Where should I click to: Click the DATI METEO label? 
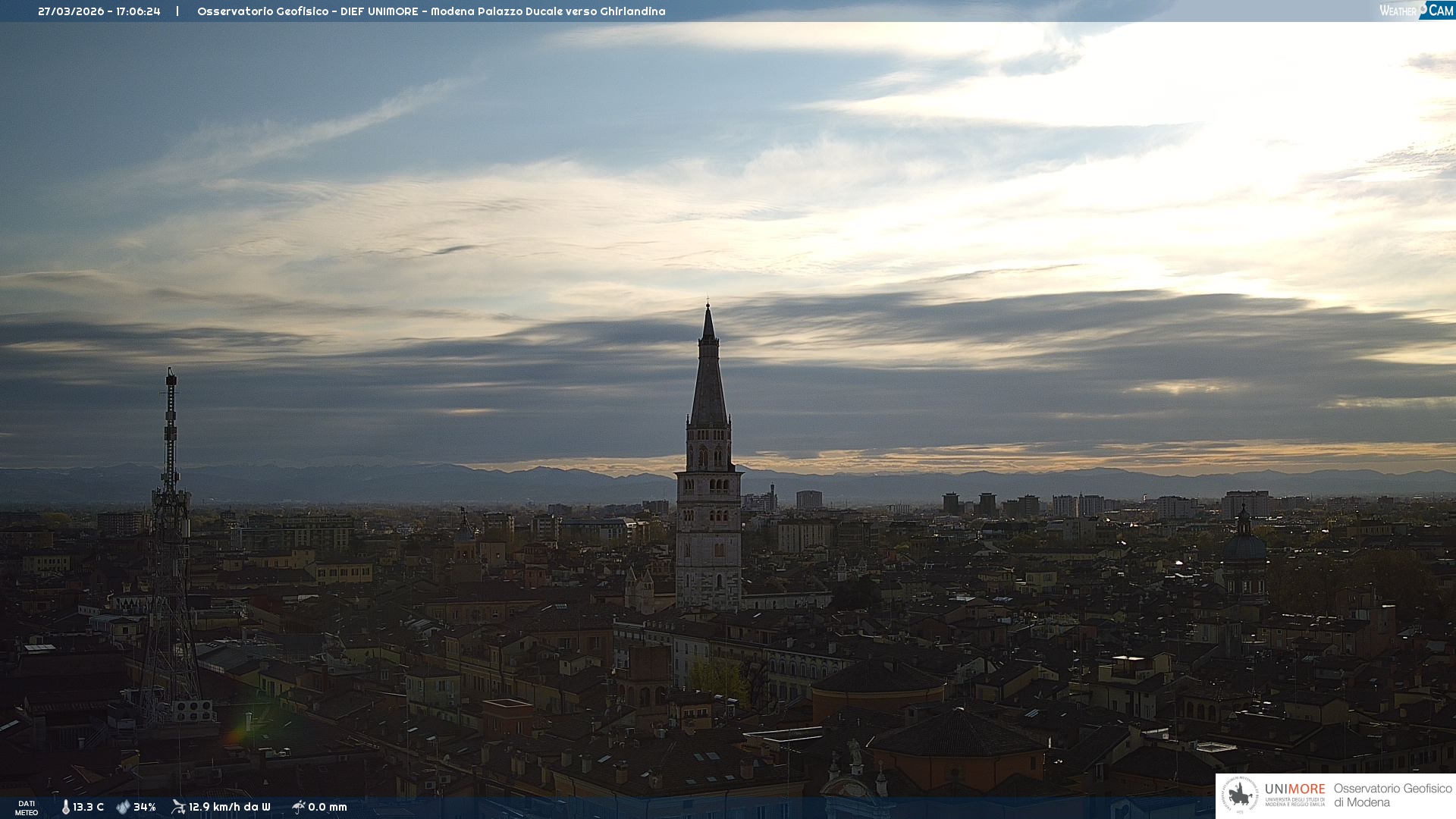click(x=27, y=808)
